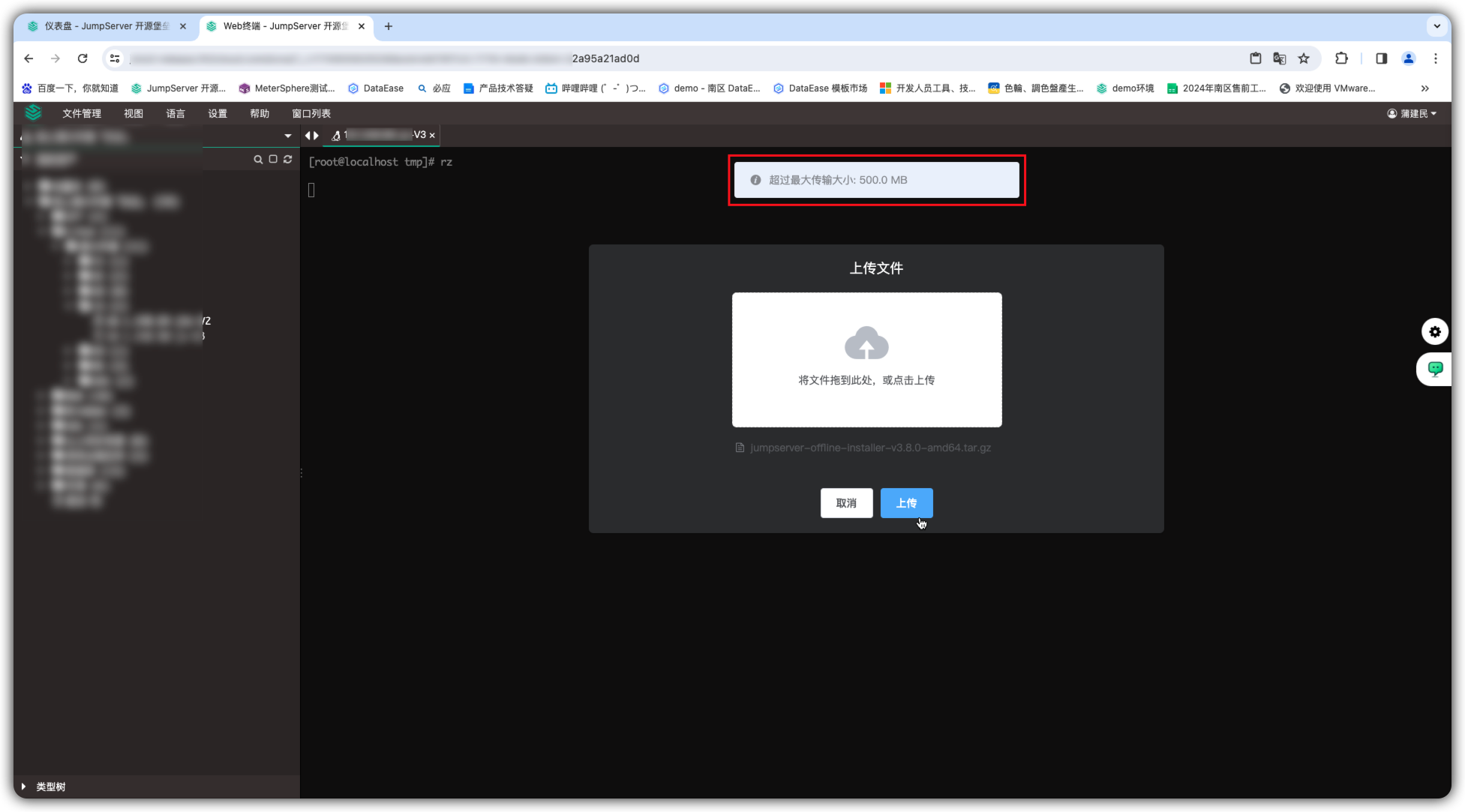Close the V3 terminal session tab

tap(432, 136)
